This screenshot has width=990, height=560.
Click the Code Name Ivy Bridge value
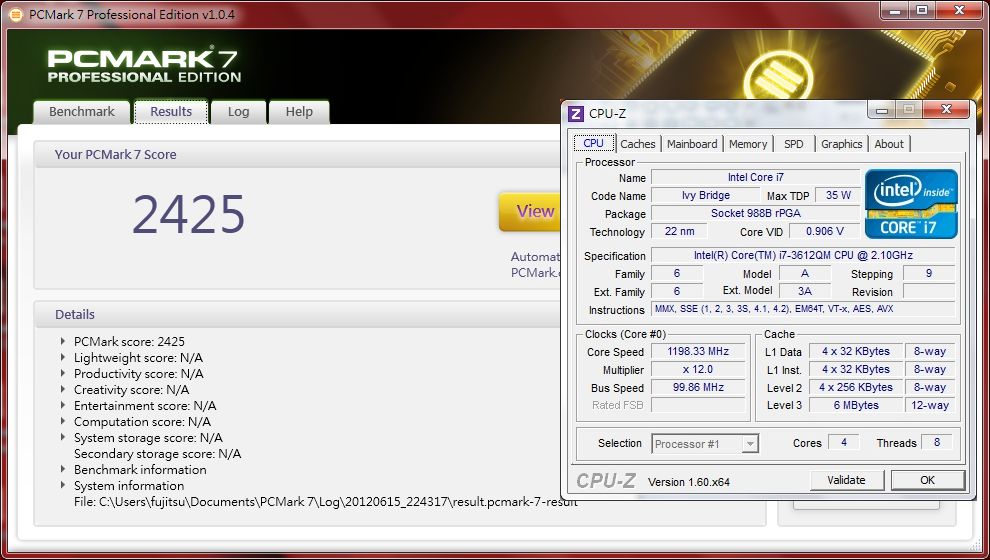pyautogui.click(x=706, y=196)
